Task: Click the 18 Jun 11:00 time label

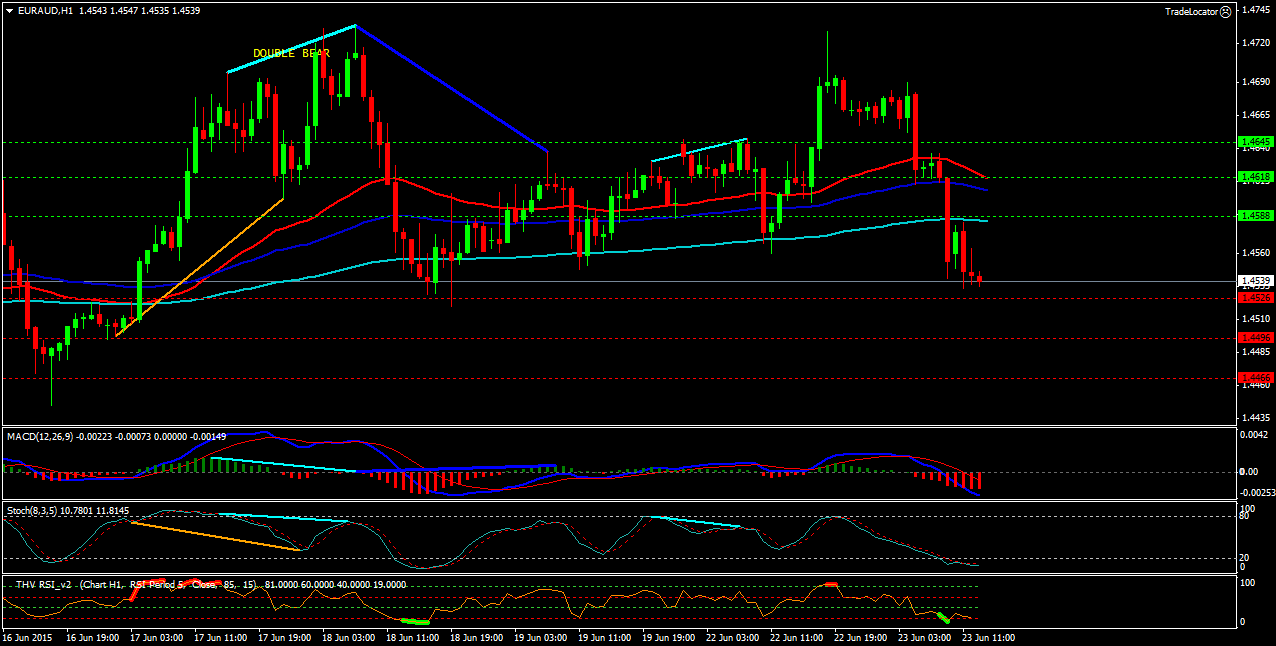Action: 412,637
